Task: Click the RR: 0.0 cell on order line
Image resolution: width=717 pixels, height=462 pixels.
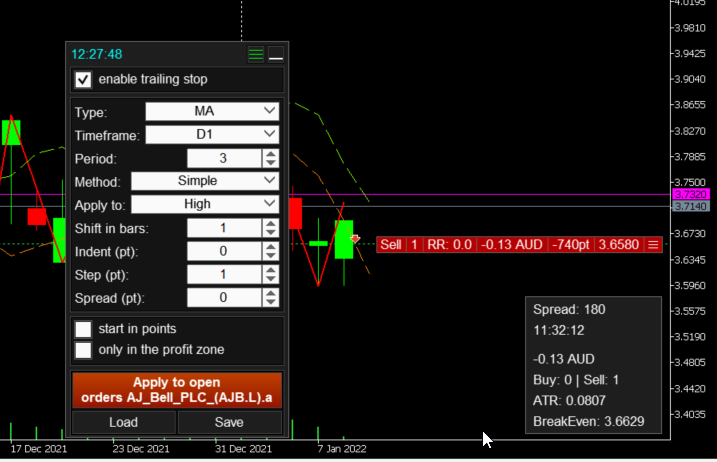Action: click(449, 245)
